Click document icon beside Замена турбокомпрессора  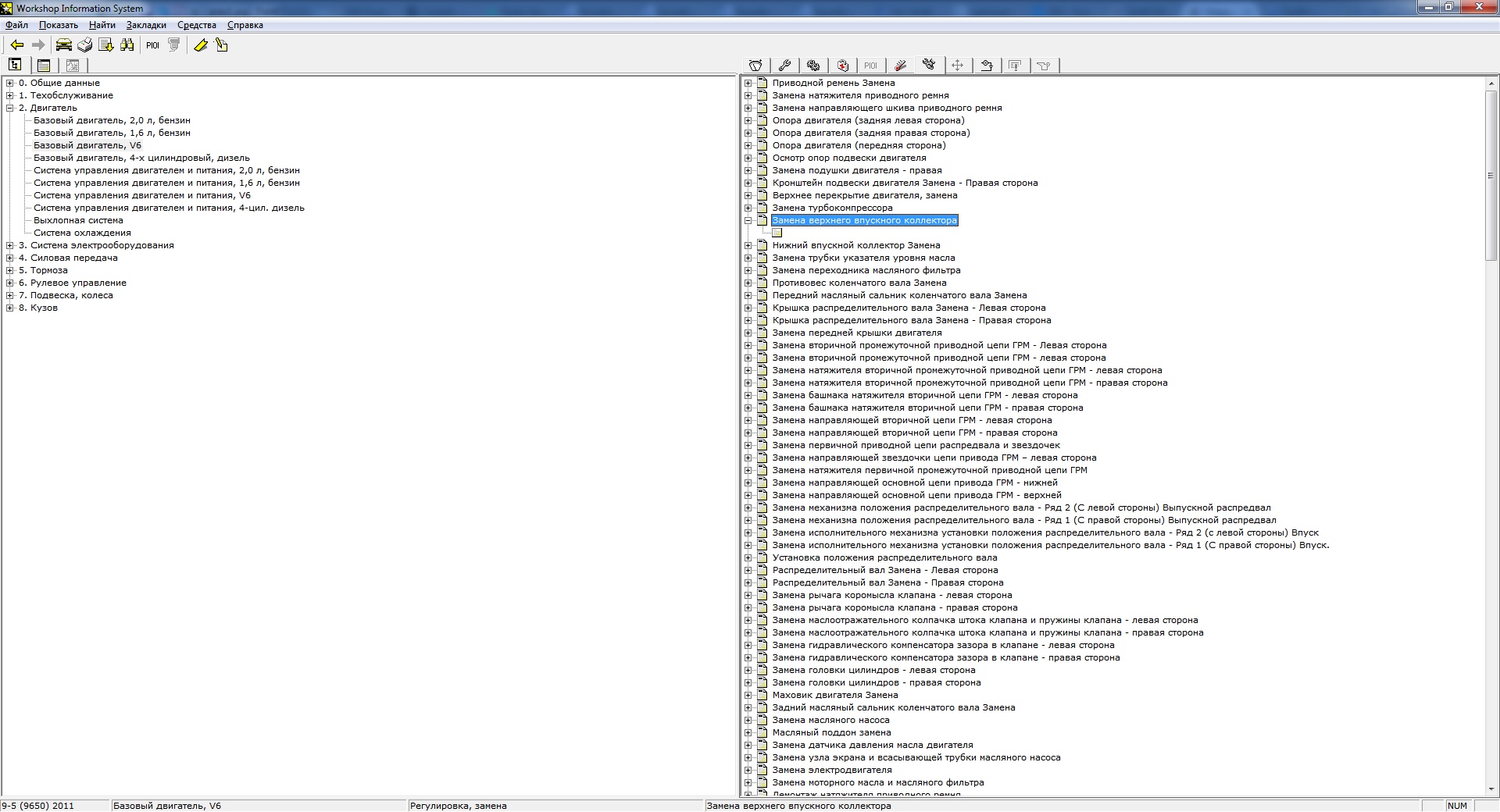point(762,208)
